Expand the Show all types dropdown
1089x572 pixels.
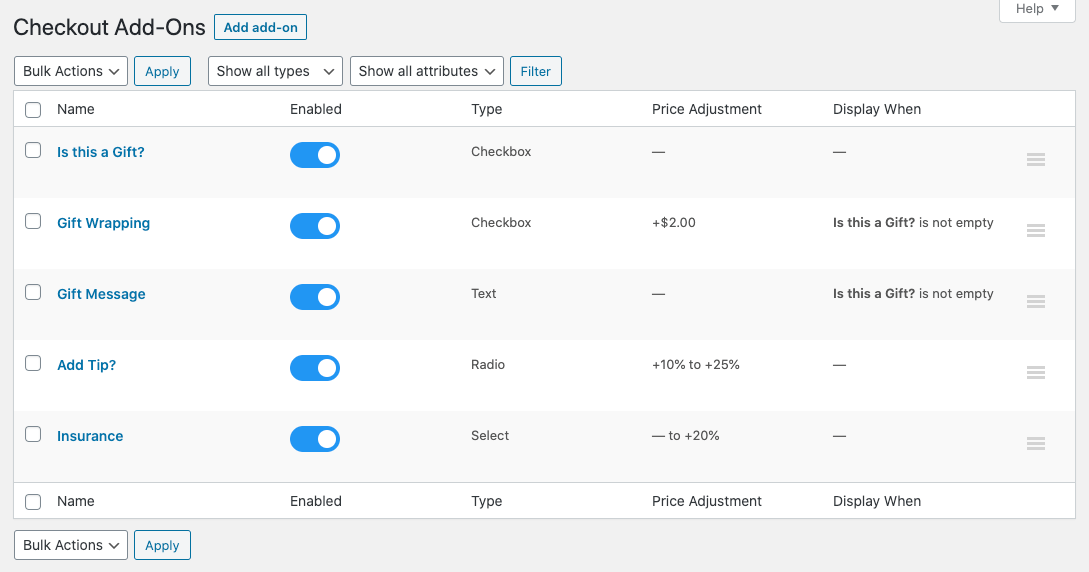(275, 71)
